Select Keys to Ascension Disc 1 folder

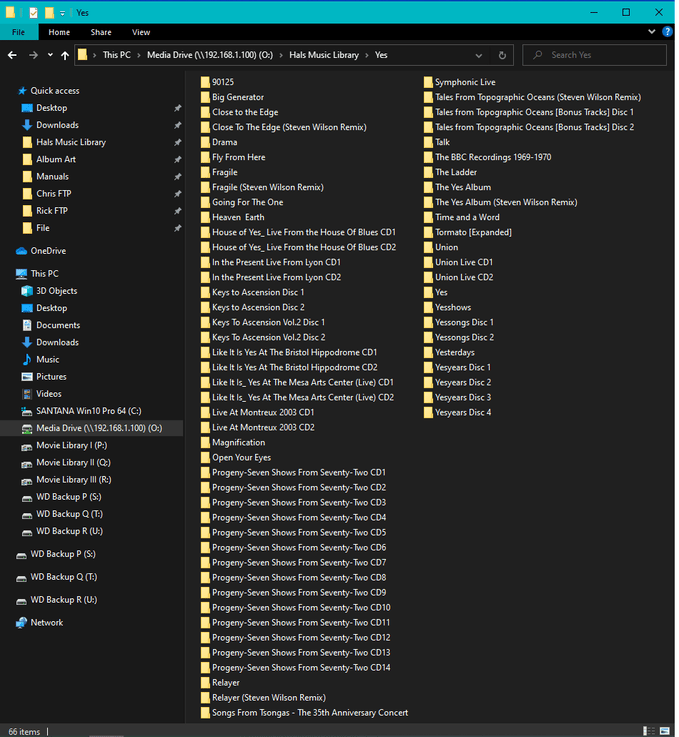[258, 292]
